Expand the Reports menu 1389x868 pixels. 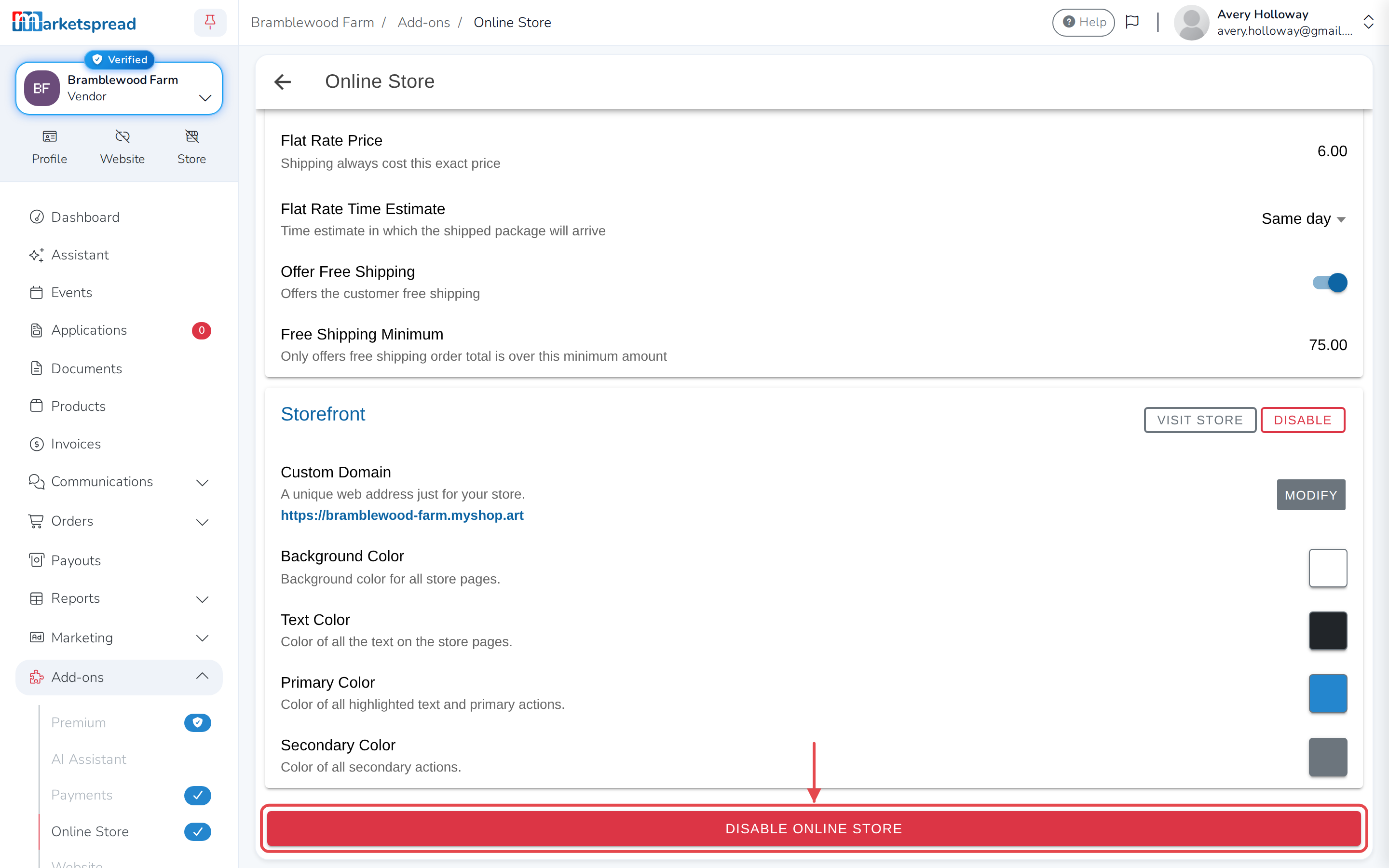tap(120, 598)
